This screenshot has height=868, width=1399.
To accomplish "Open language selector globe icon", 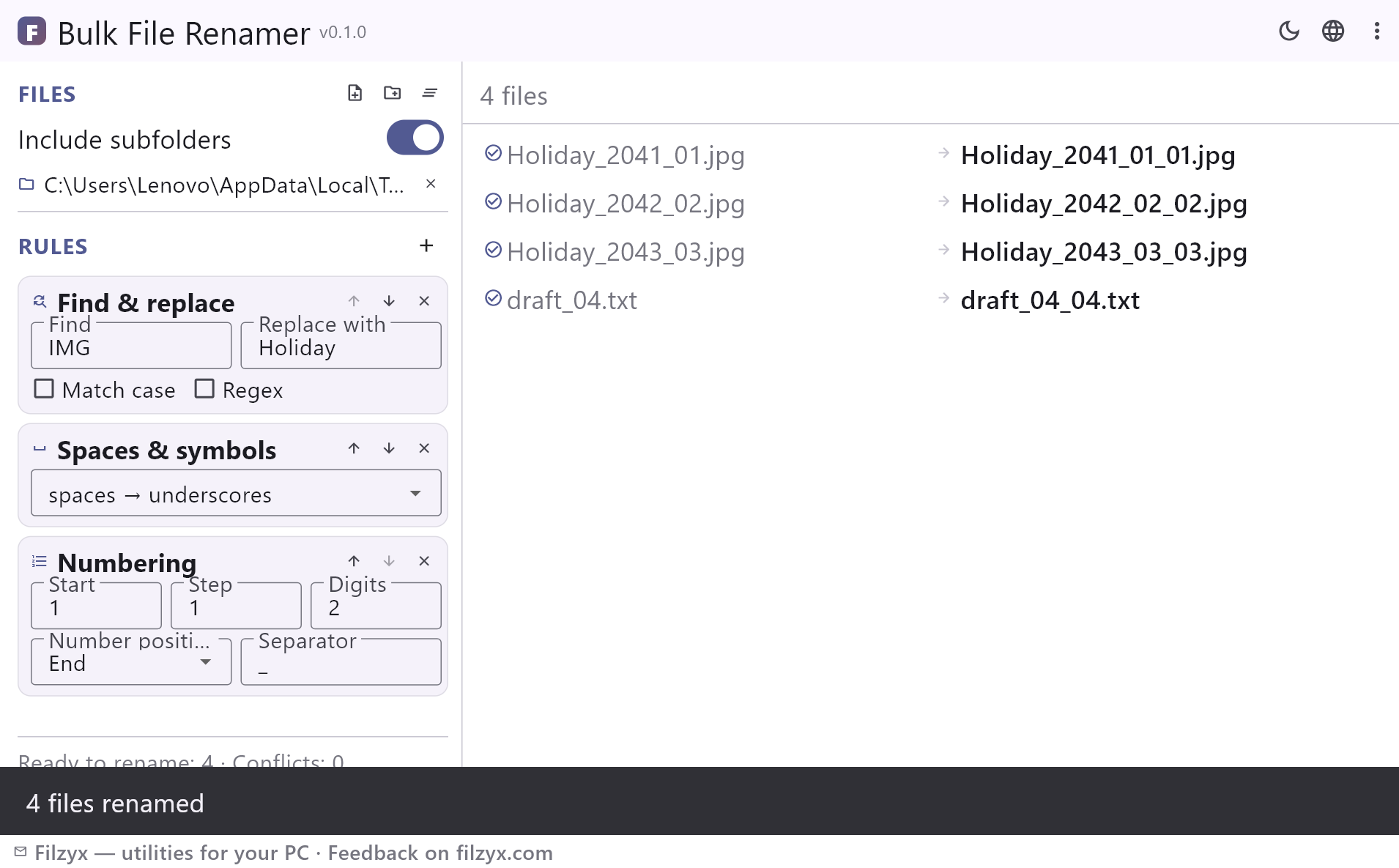I will click(x=1332, y=31).
